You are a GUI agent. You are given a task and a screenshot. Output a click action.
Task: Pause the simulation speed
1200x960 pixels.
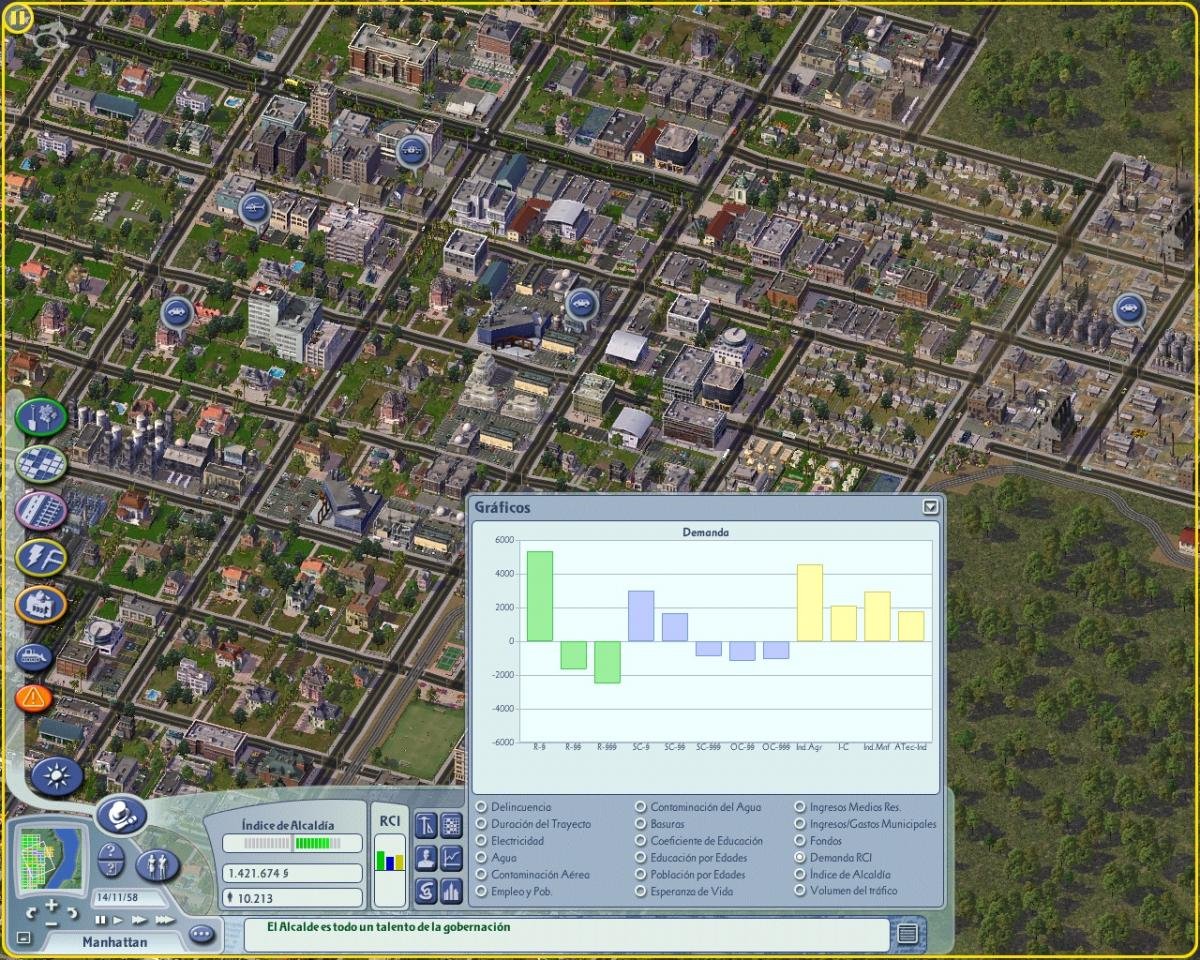pyautogui.click(x=101, y=919)
